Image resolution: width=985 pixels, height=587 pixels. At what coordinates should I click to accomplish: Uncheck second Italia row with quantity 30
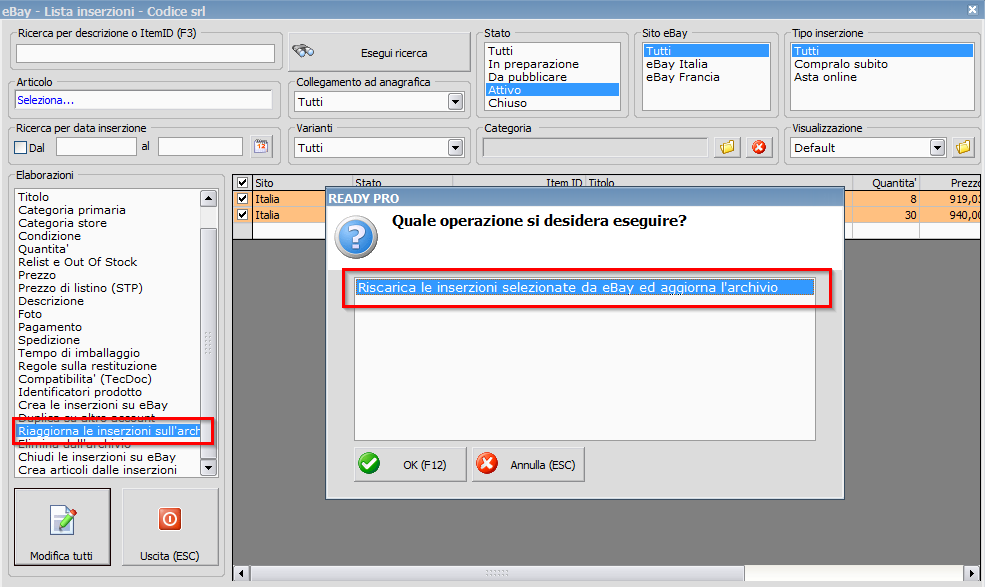[242, 215]
